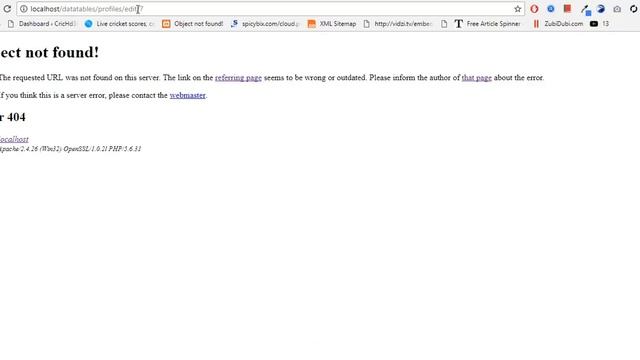The width and height of the screenshot is (640, 360).
Task: Open the site information icon beside localhost
Action: click(x=24, y=9)
